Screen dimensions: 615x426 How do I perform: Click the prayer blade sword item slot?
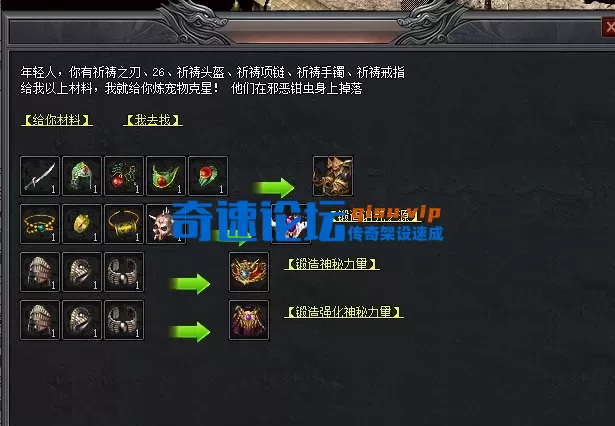[40, 176]
